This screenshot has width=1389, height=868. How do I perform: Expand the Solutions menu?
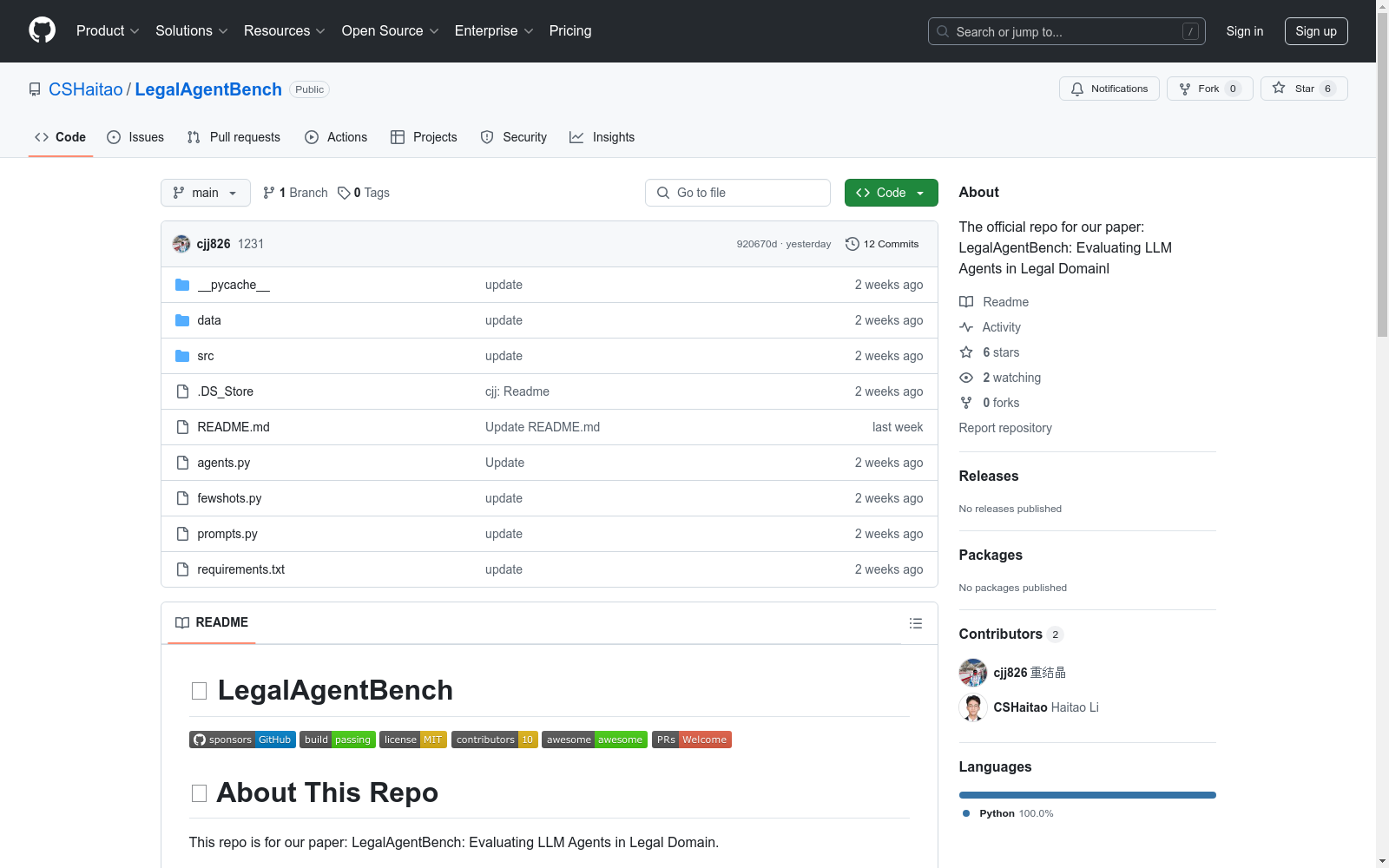(192, 30)
